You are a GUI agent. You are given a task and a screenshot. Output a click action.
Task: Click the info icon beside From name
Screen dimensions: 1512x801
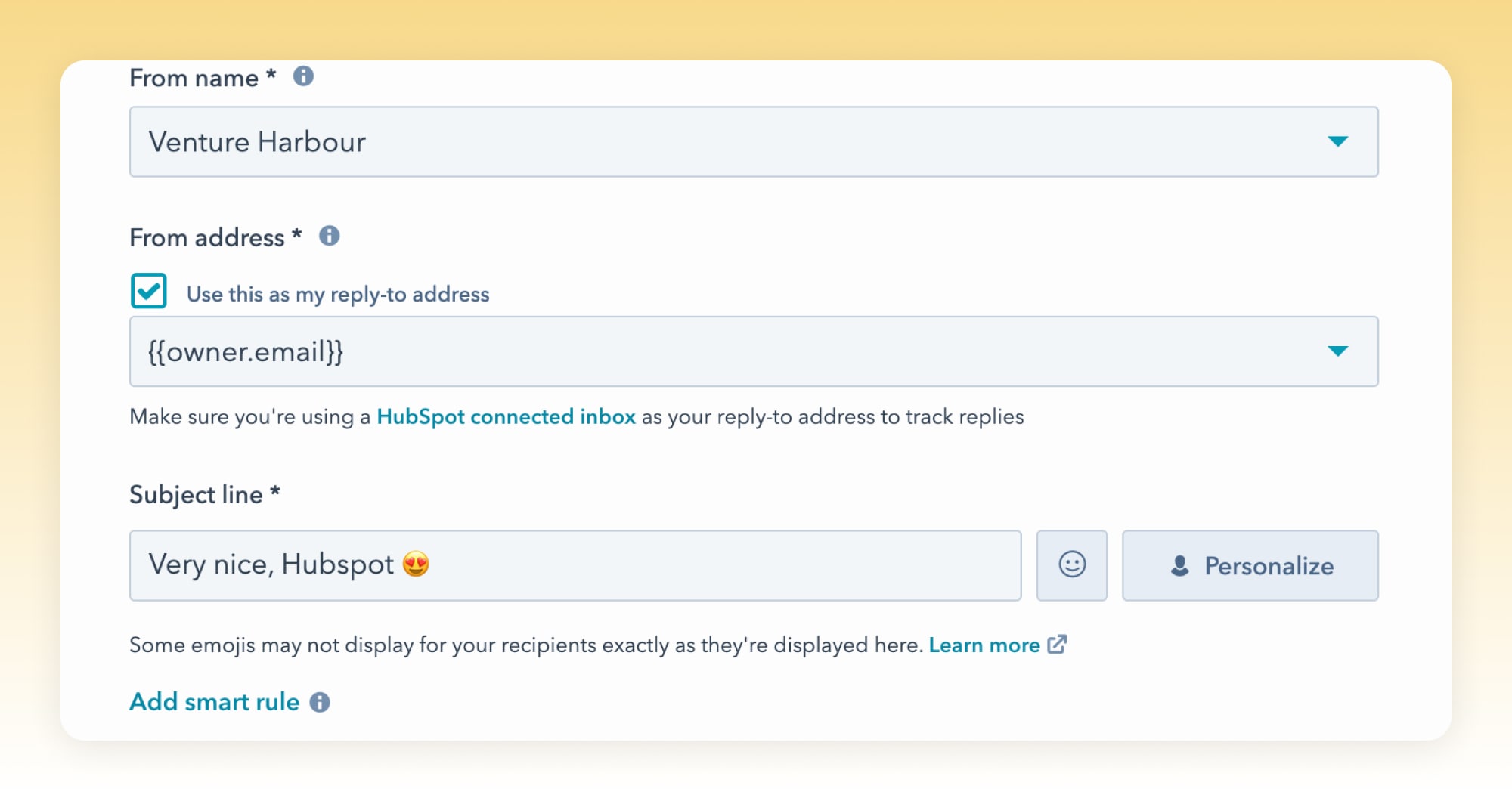(x=303, y=76)
